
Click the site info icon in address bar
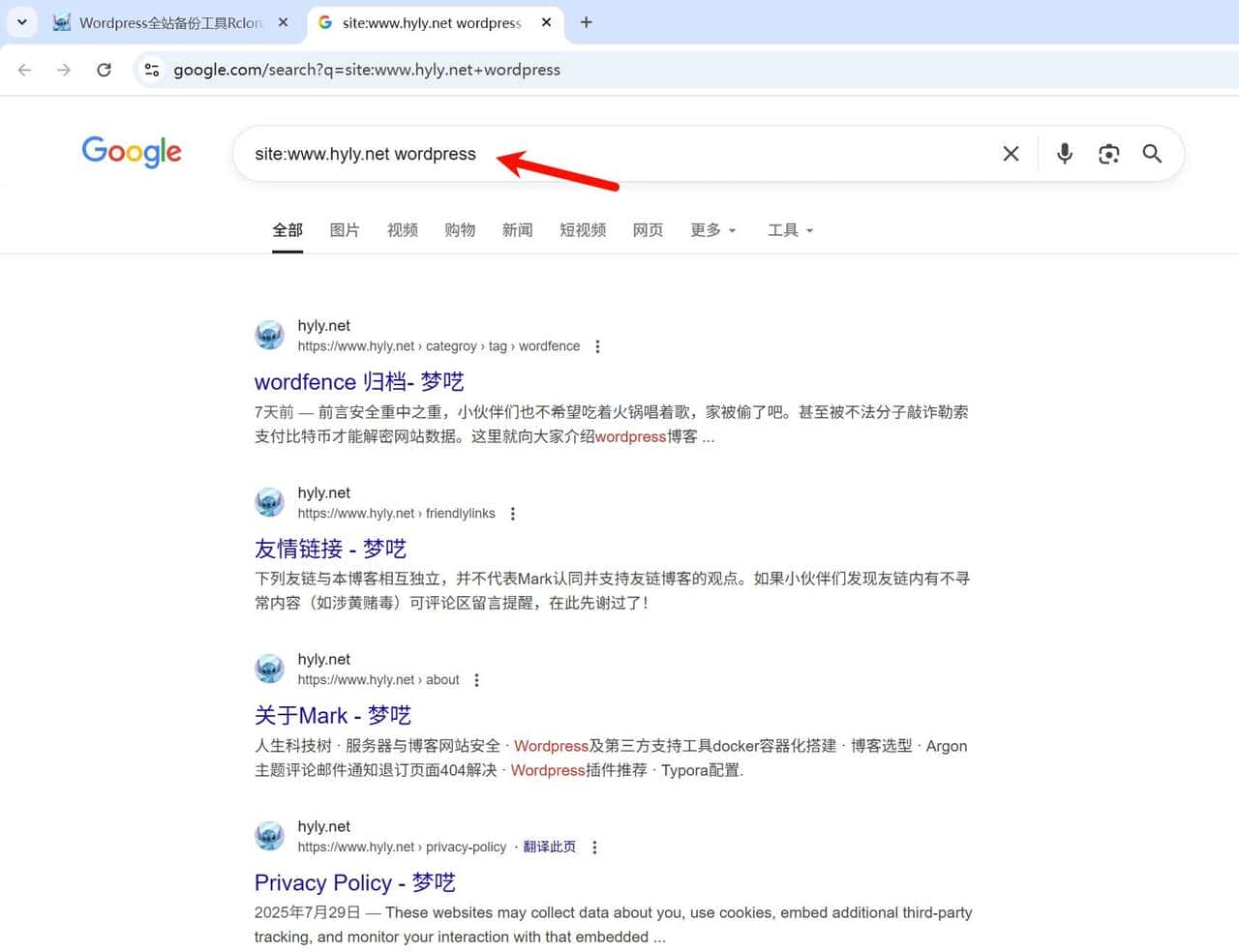point(152,70)
